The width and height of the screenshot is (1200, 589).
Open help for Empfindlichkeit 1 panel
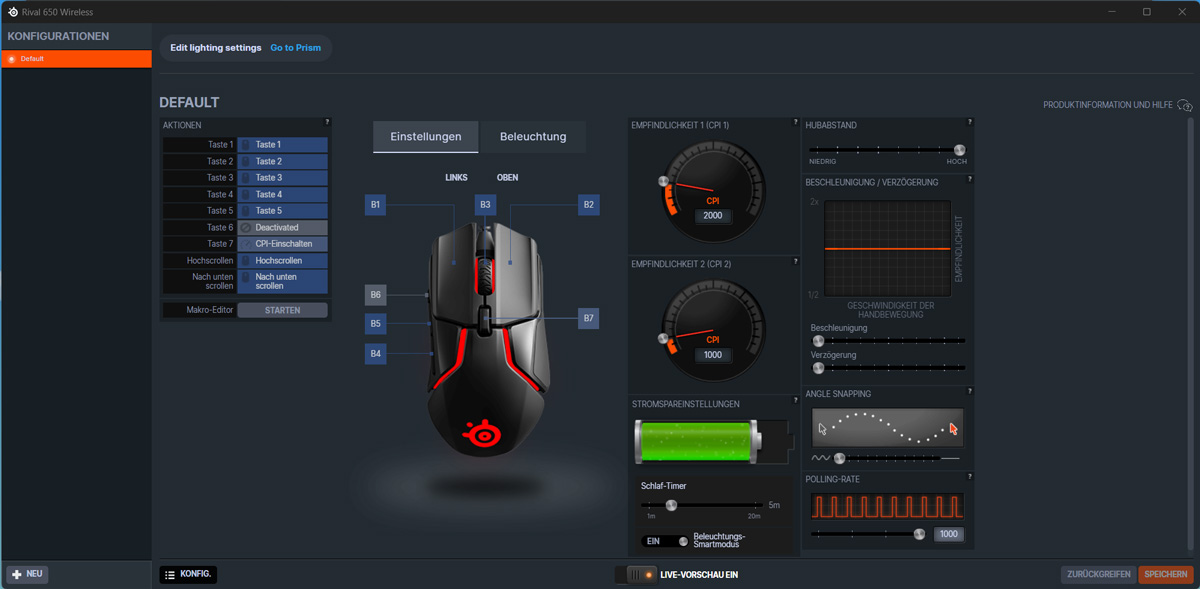click(x=796, y=122)
